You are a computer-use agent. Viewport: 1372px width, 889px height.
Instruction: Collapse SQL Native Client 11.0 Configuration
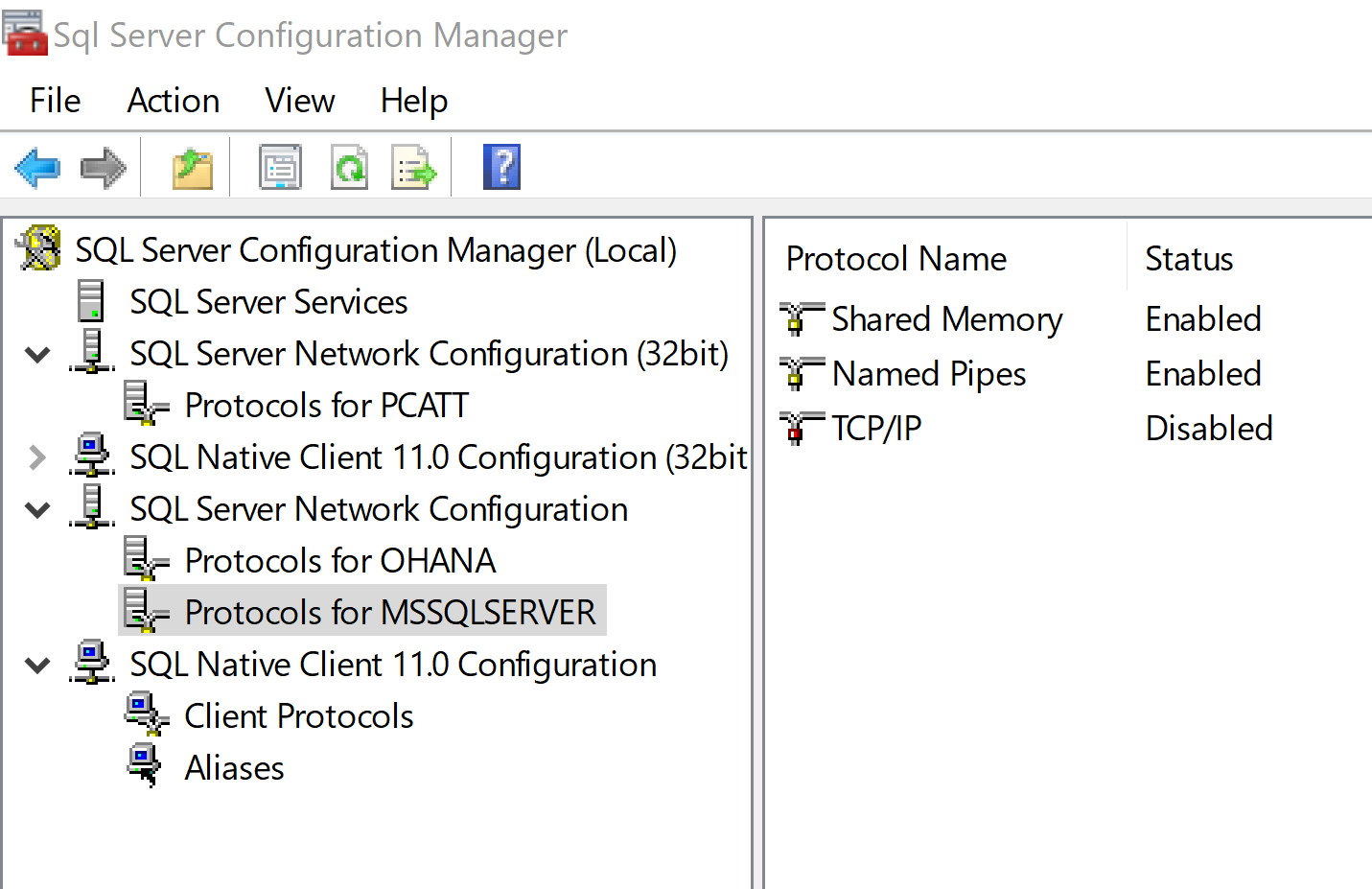point(36,664)
